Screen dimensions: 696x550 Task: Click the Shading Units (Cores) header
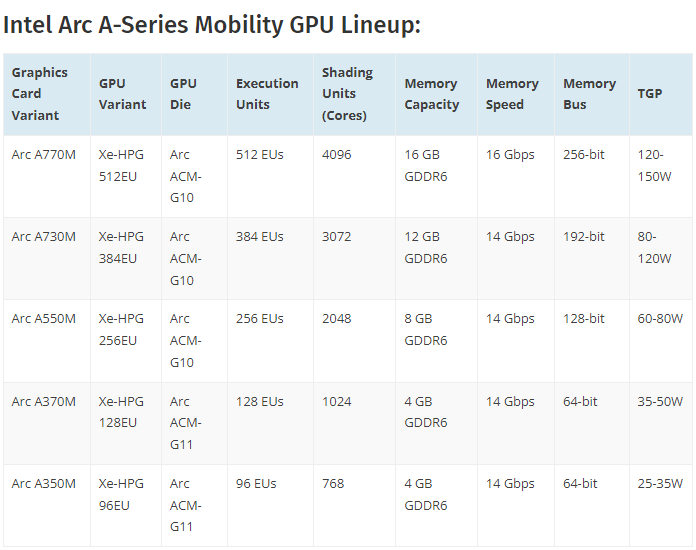click(347, 94)
